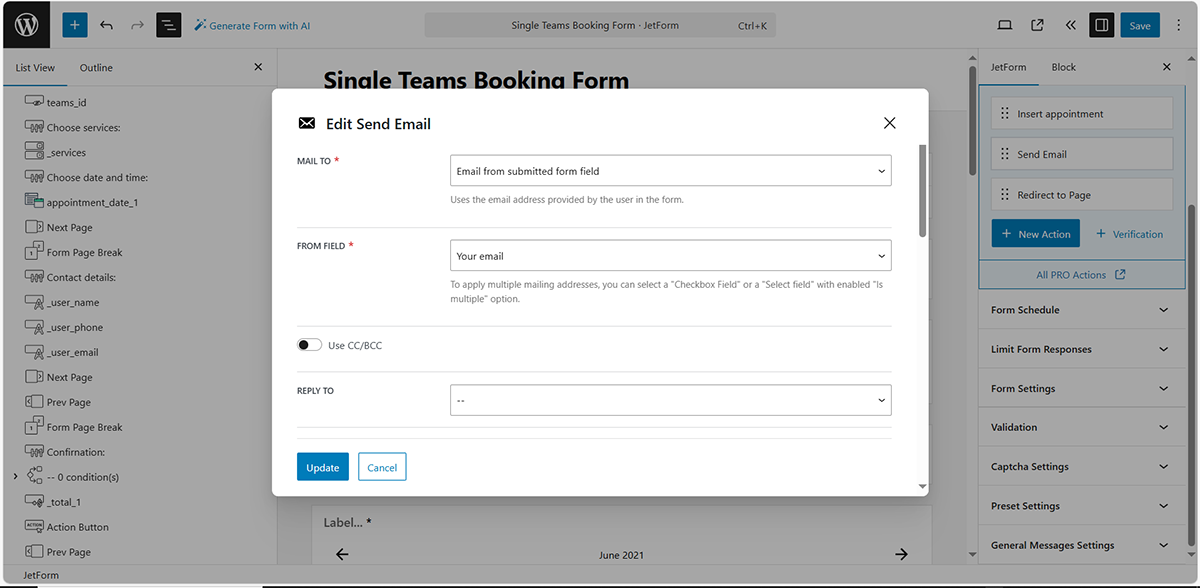Undo the last change
The image size is (1200, 588).
(x=107, y=25)
